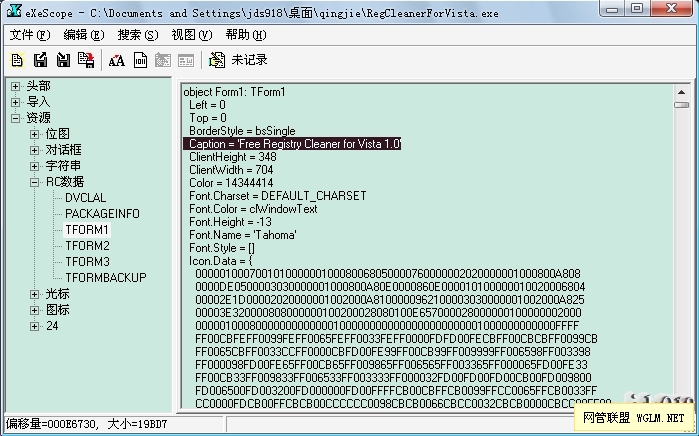The height and width of the screenshot is (436, 699).
Task: Expand the 对话框 tree node
Action: coord(34,150)
